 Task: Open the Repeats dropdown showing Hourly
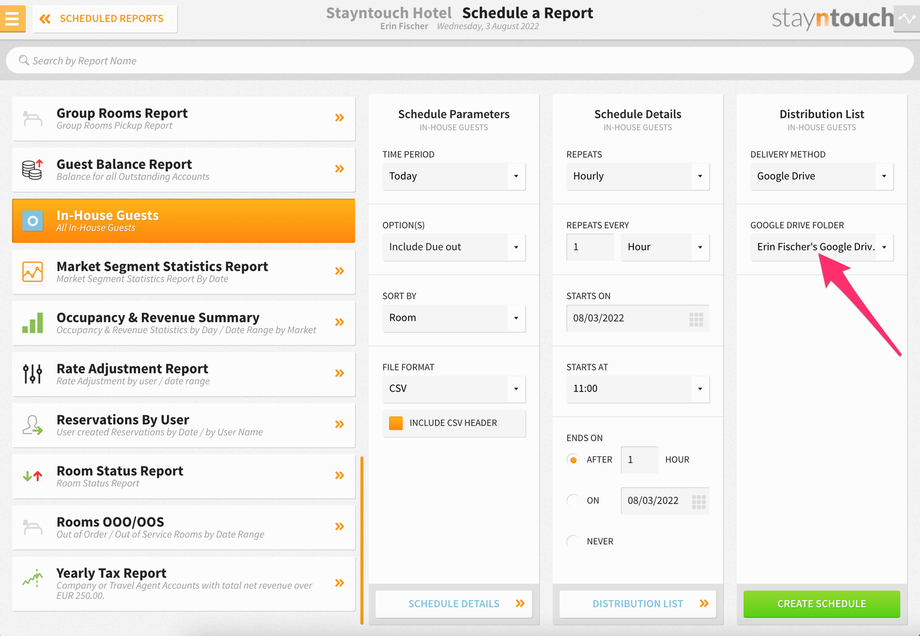click(x=638, y=176)
